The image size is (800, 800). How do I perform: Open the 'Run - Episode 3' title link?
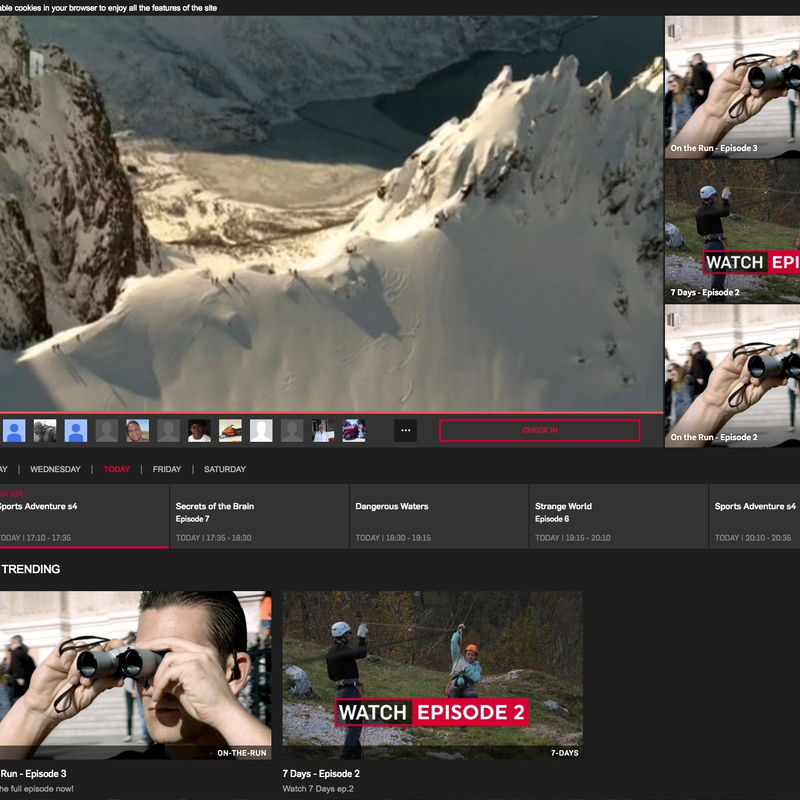(33, 773)
